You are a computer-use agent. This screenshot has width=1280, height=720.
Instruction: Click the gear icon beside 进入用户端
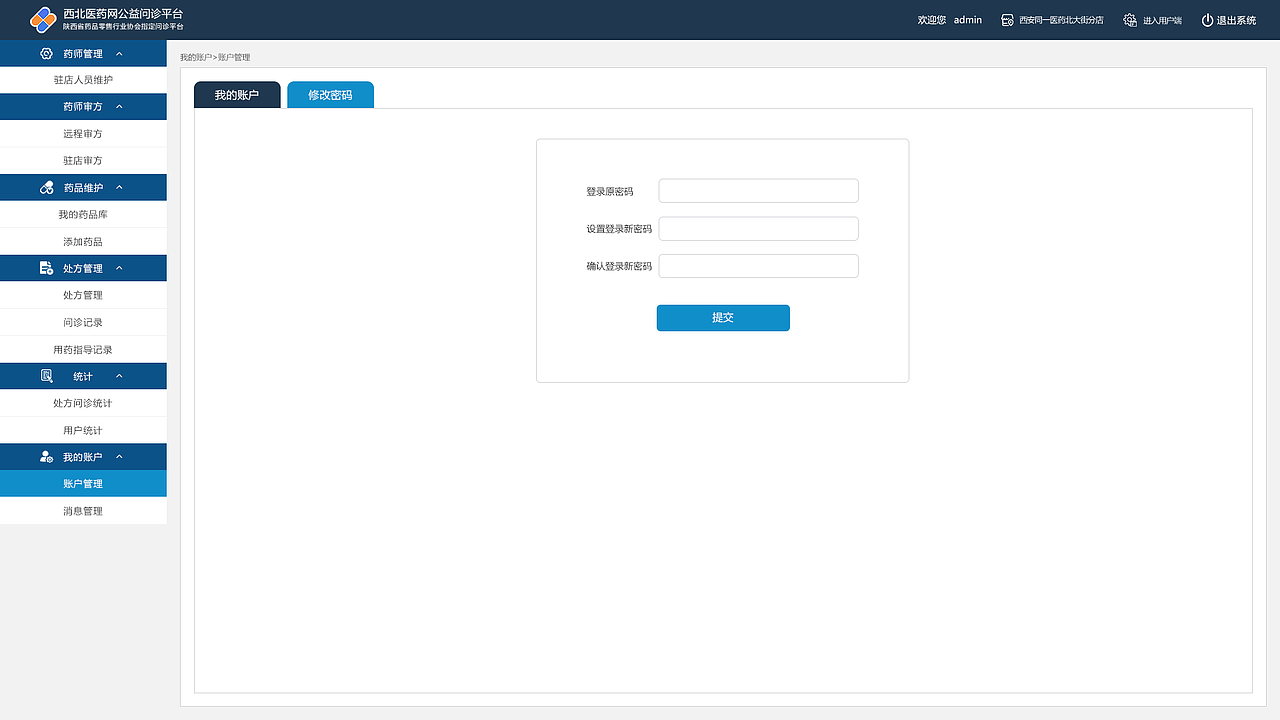pos(1130,20)
